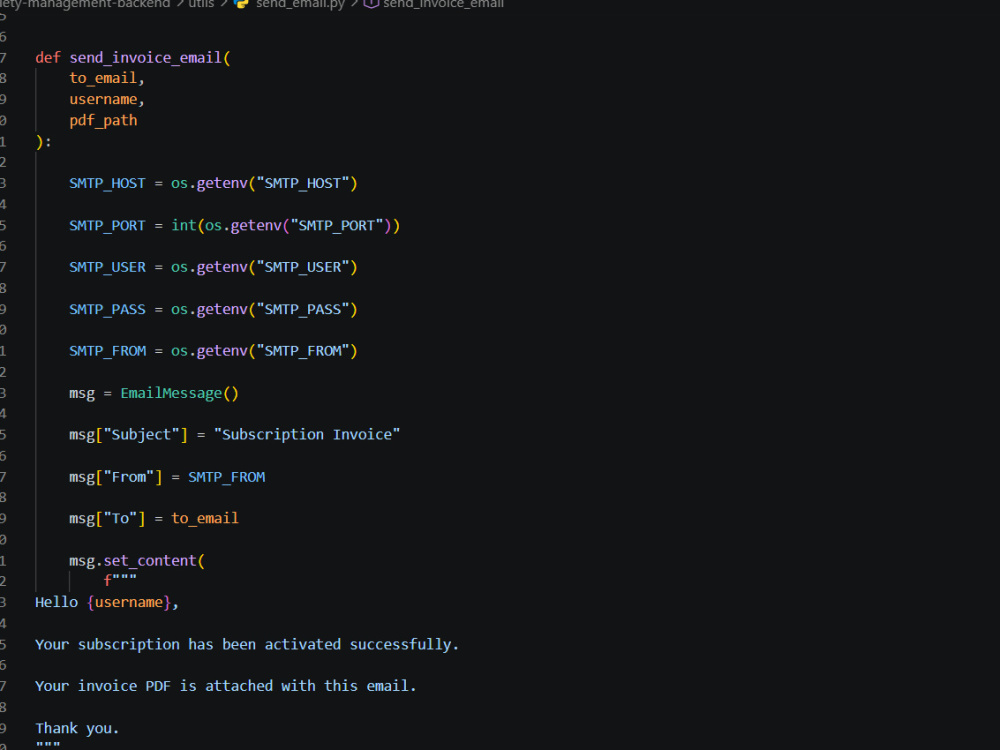Open the send_invoice_email breadcrumb symbol
Screen dimensions: 1000x750
click(x=443, y=4)
